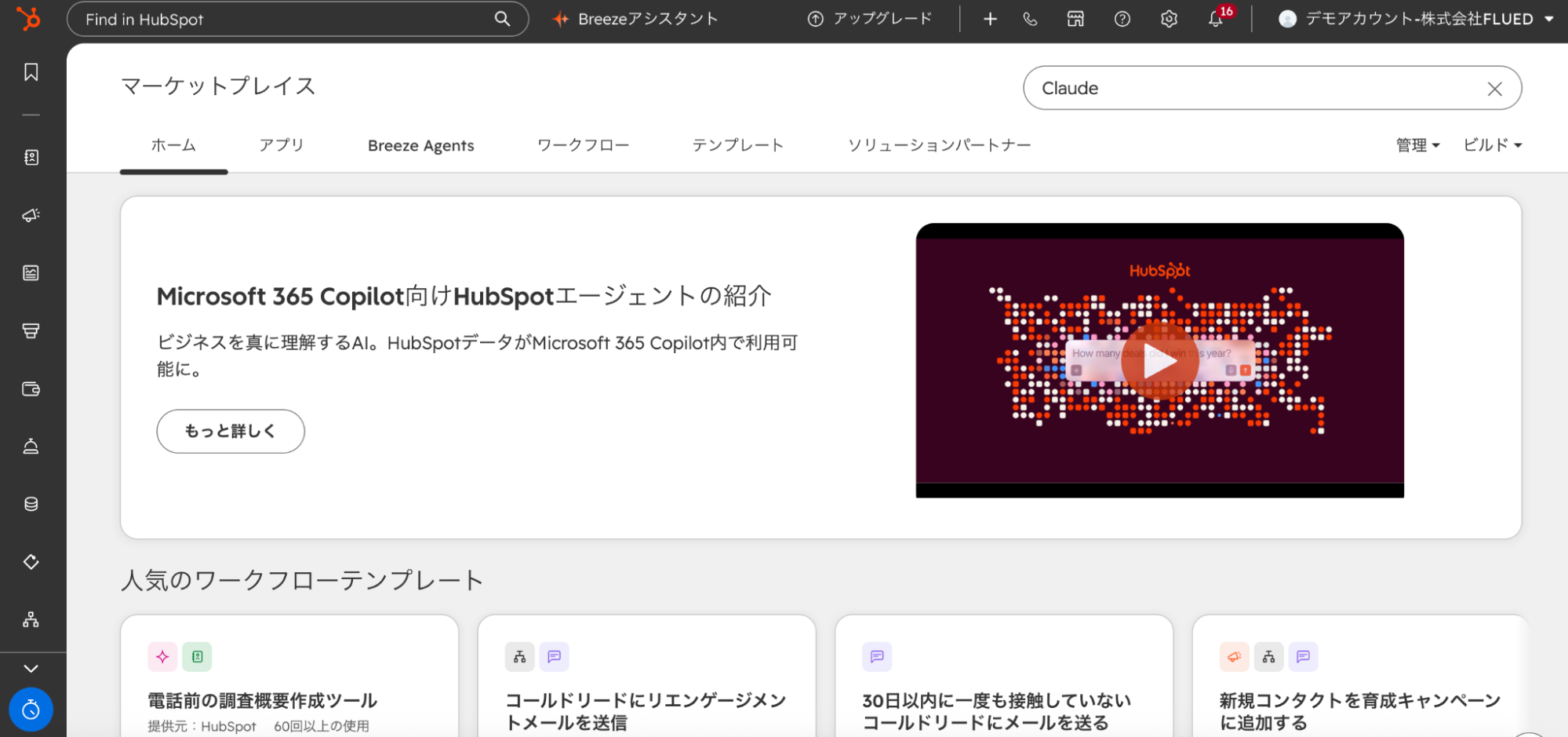Click the notifications bell icon
The height and width of the screenshot is (737, 1568).
pos(1216,19)
